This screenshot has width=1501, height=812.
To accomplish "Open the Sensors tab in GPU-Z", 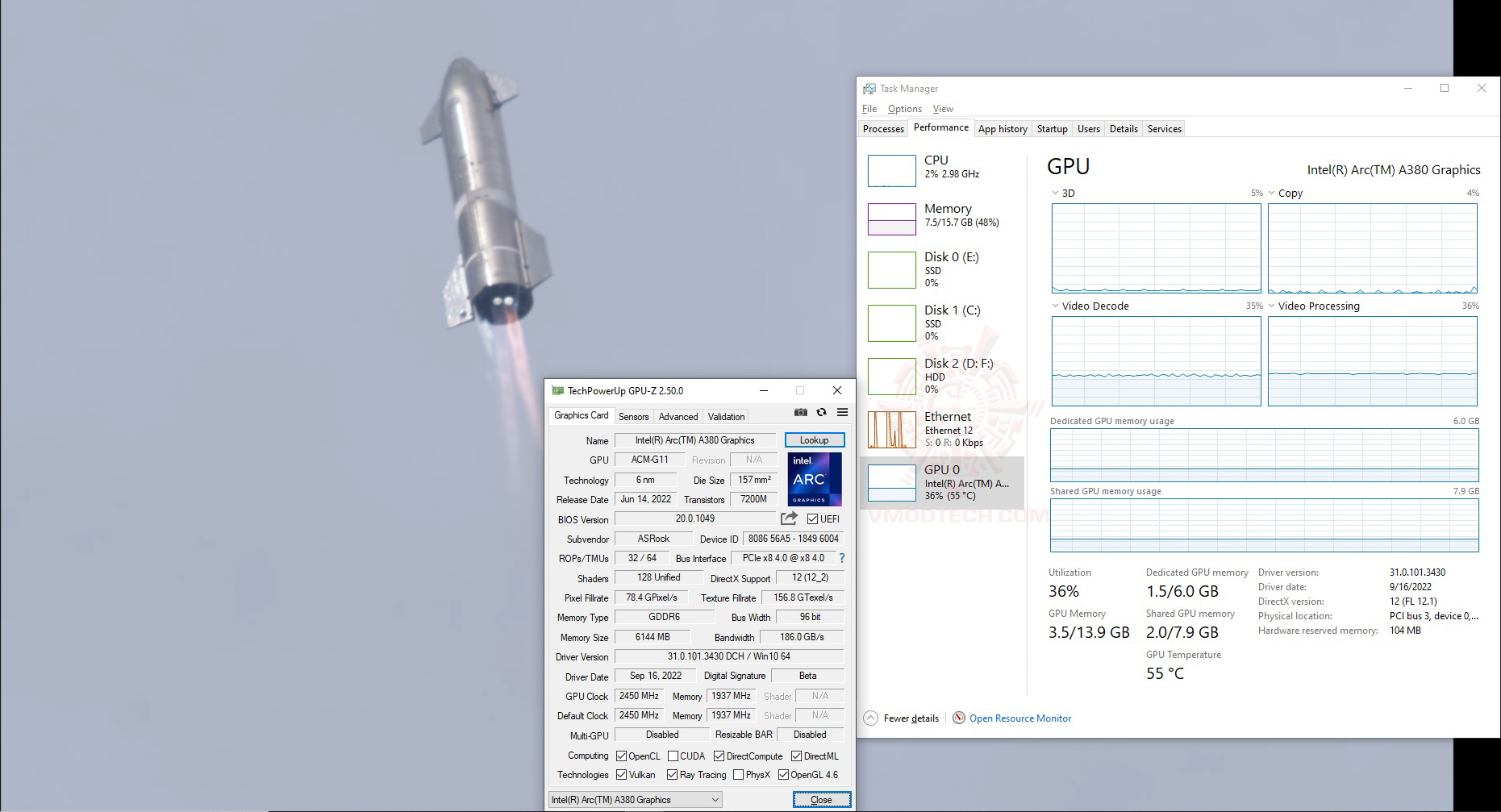I will (x=634, y=417).
